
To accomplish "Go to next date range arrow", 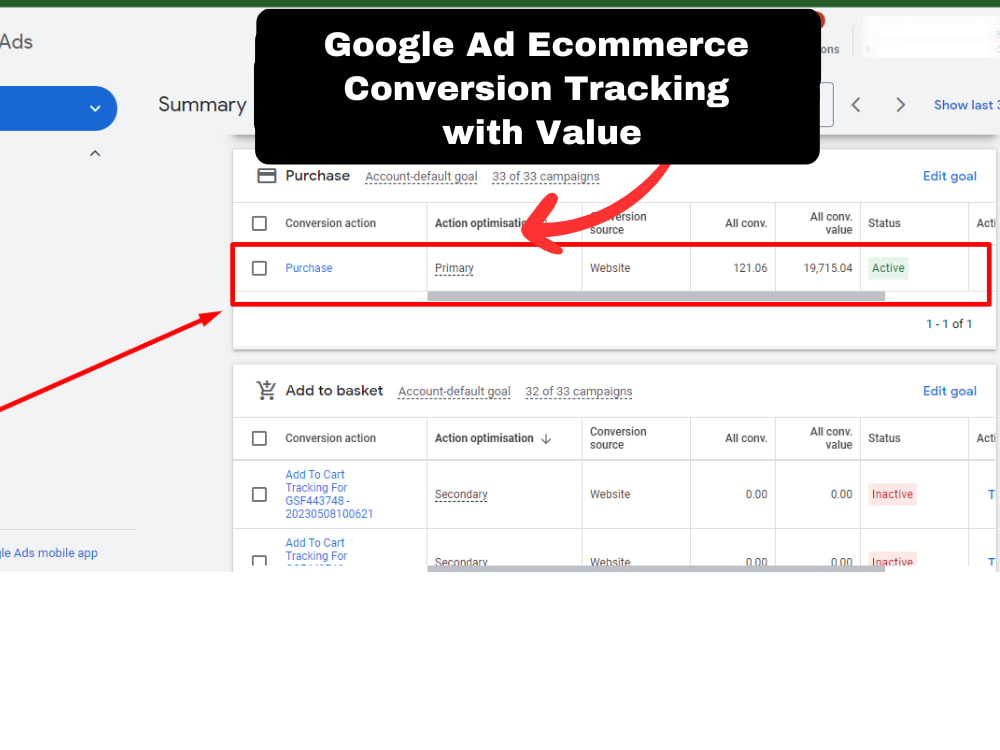I will 900,105.
